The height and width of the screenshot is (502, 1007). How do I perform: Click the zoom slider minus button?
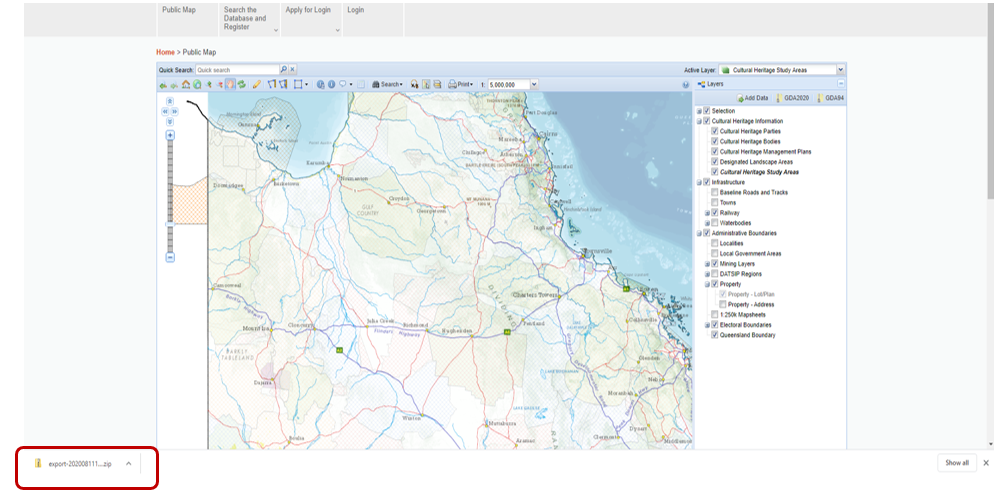coord(170,257)
